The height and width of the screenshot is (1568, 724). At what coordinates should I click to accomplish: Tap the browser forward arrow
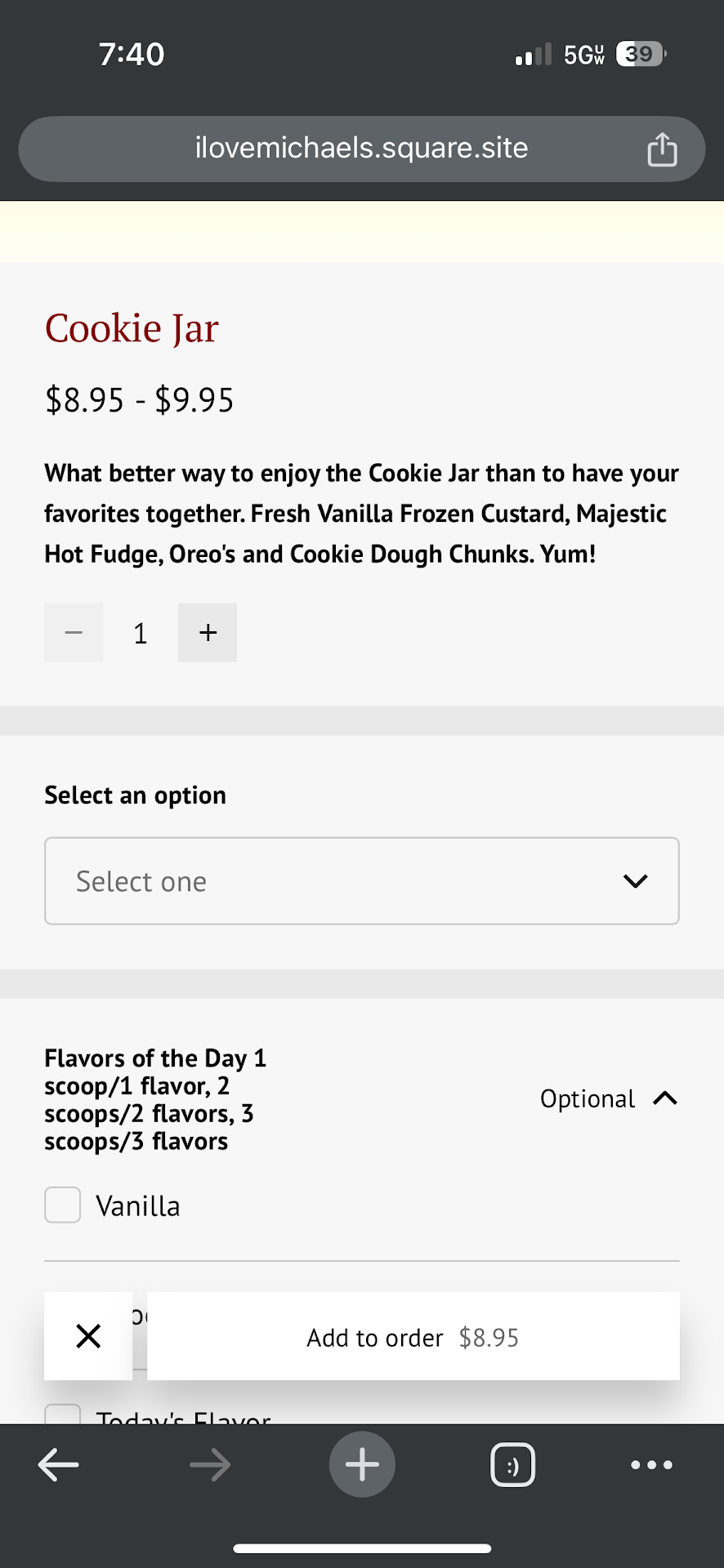(x=210, y=1464)
